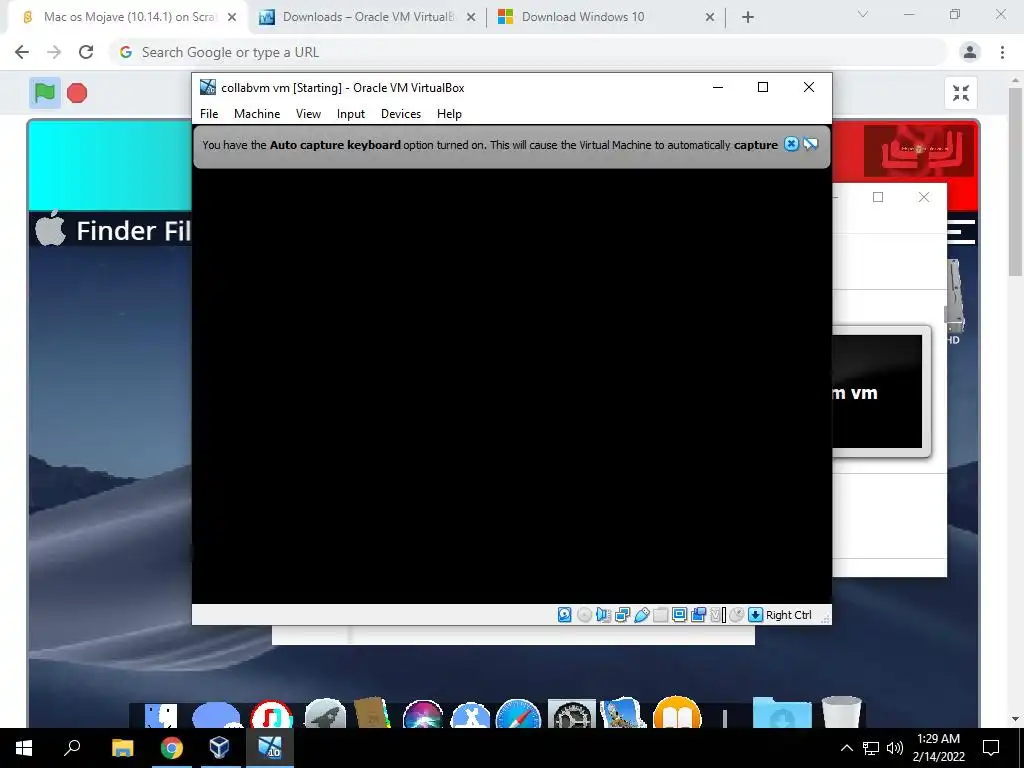This screenshot has height=768, width=1024.
Task: Click the red logo thumbnail at top right of stage
Action: [x=919, y=151]
